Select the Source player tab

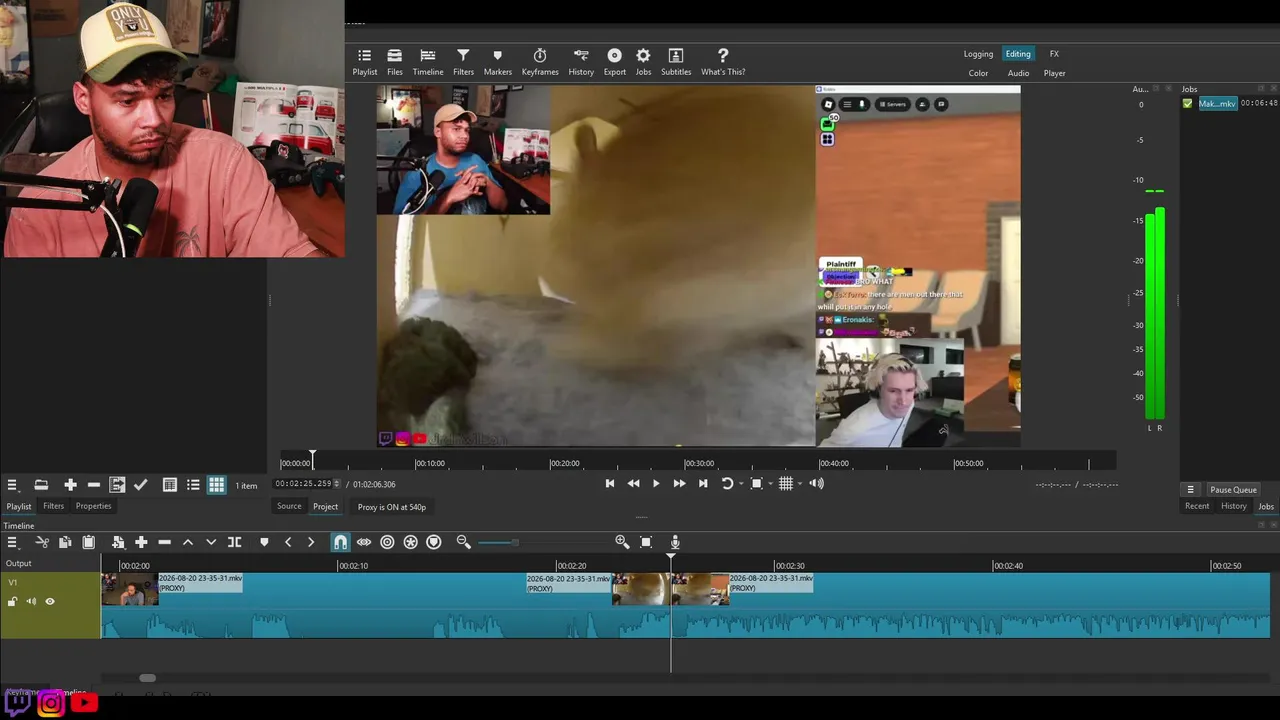coord(289,507)
